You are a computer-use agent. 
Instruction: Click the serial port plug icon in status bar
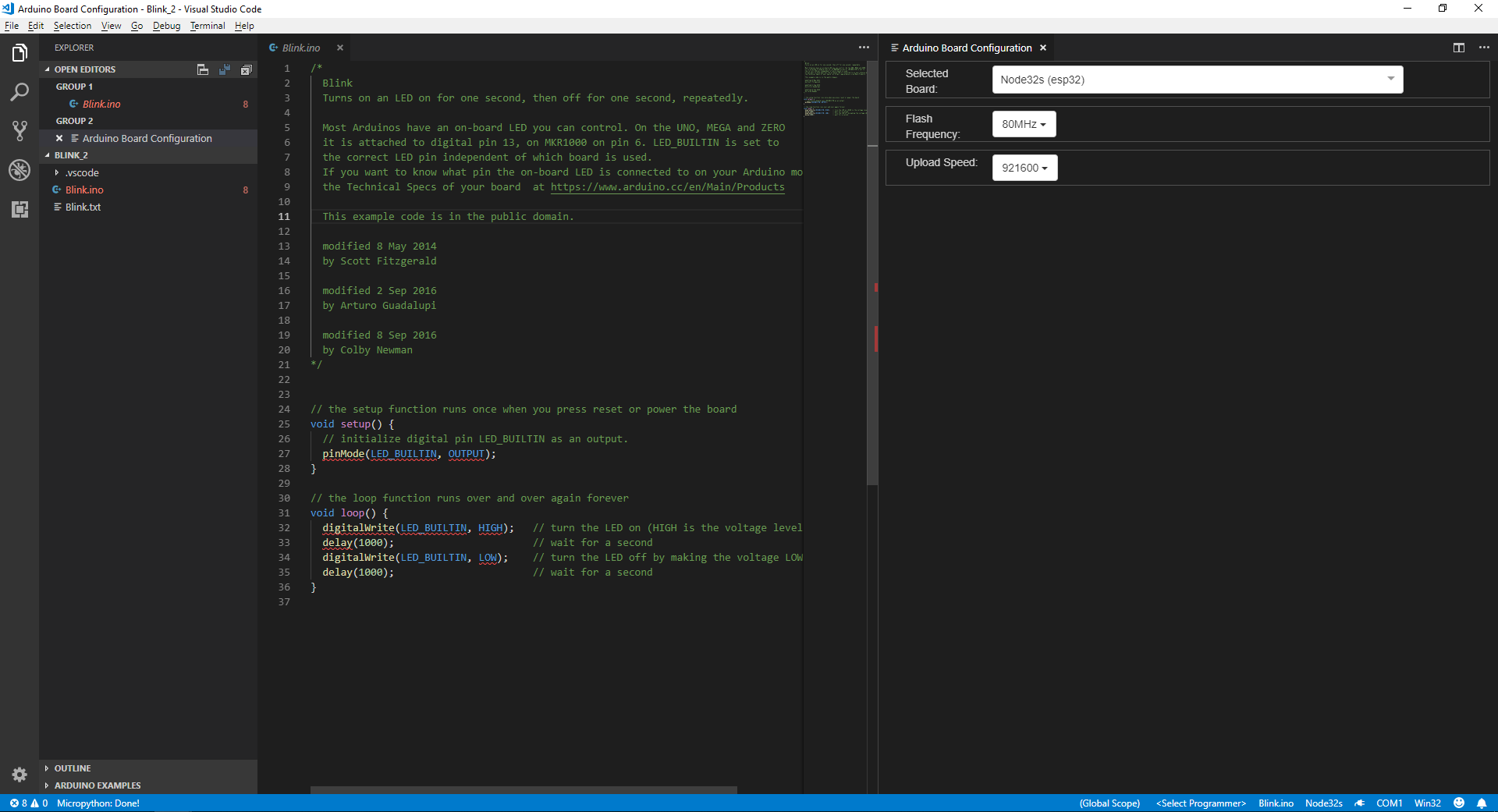[x=1360, y=803]
